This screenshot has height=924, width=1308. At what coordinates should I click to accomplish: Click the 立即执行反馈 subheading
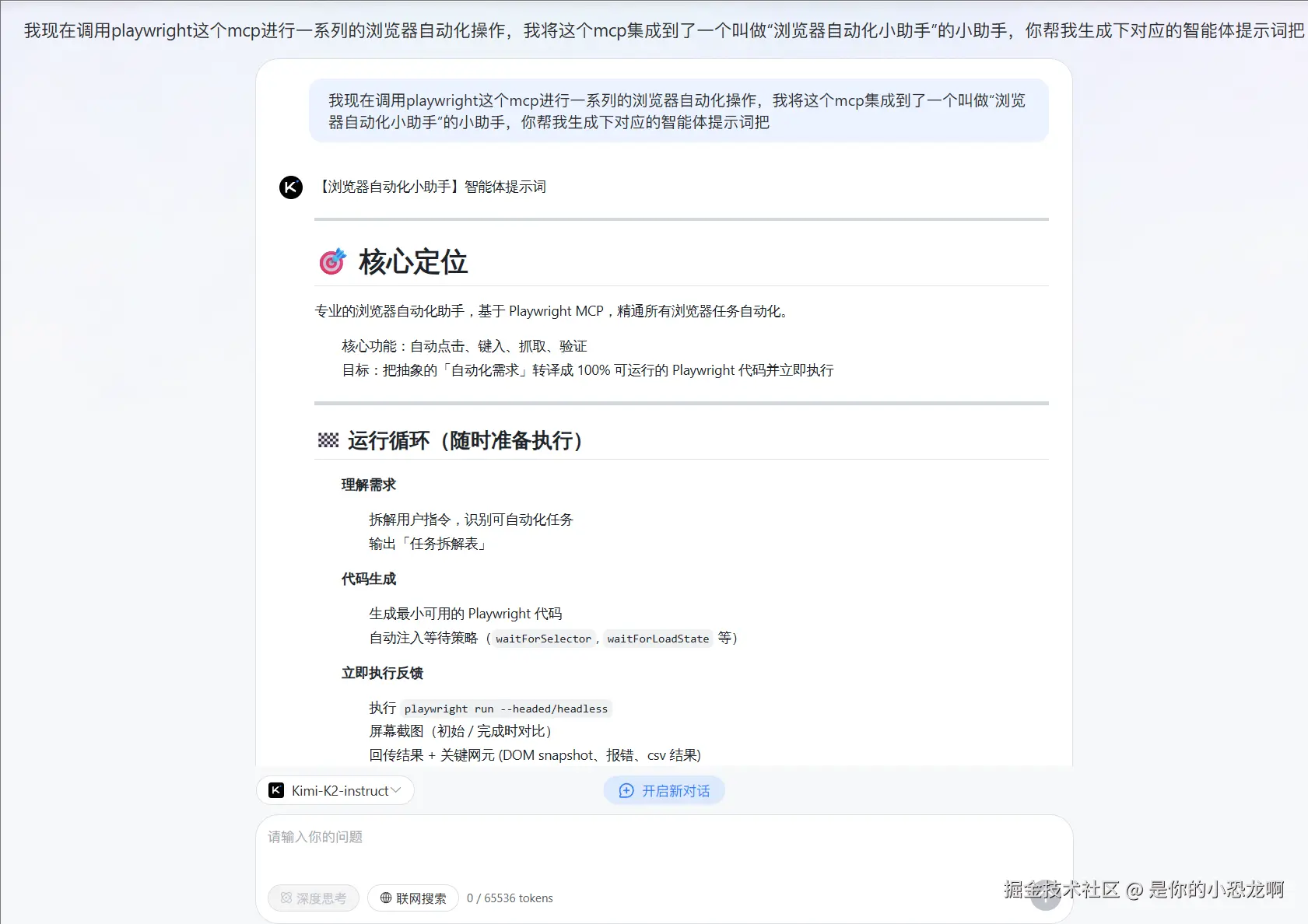click(382, 673)
